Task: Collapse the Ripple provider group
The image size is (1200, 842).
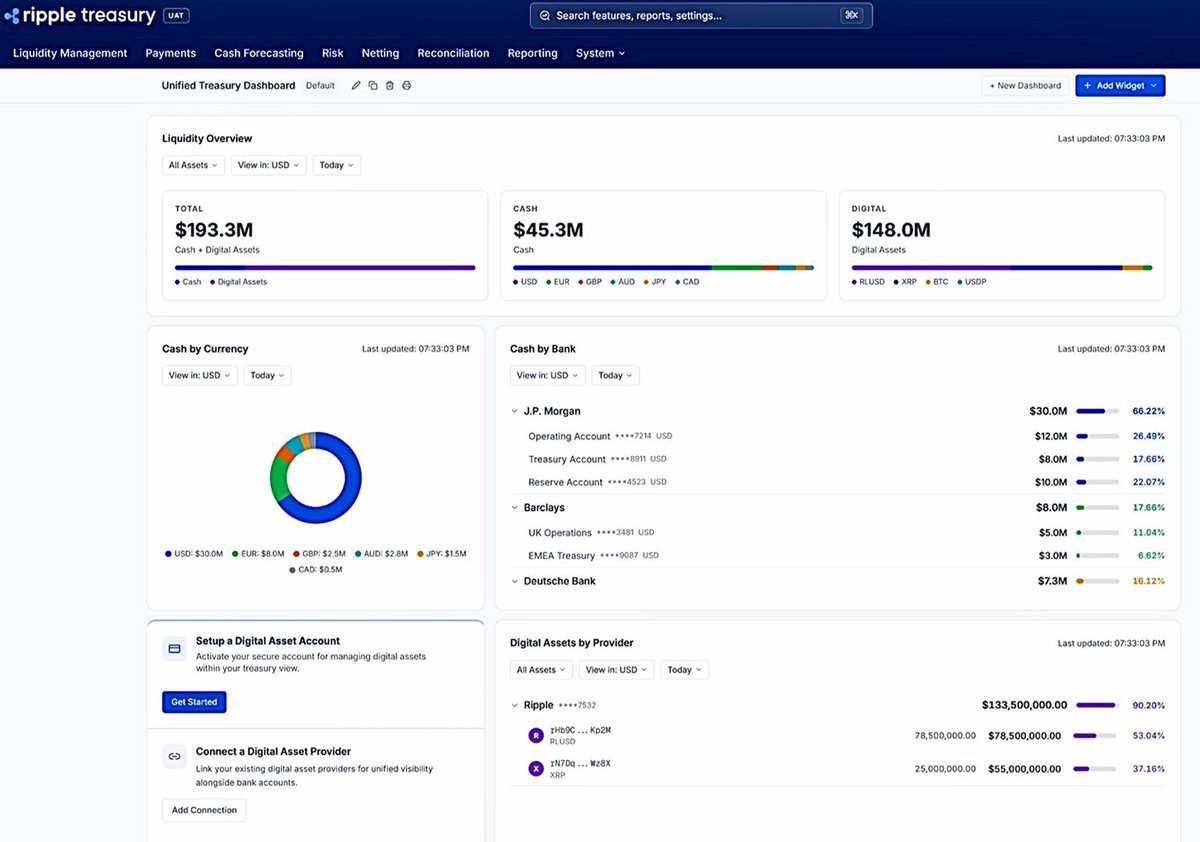Action: pyautogui.click(x=514, y=706)
